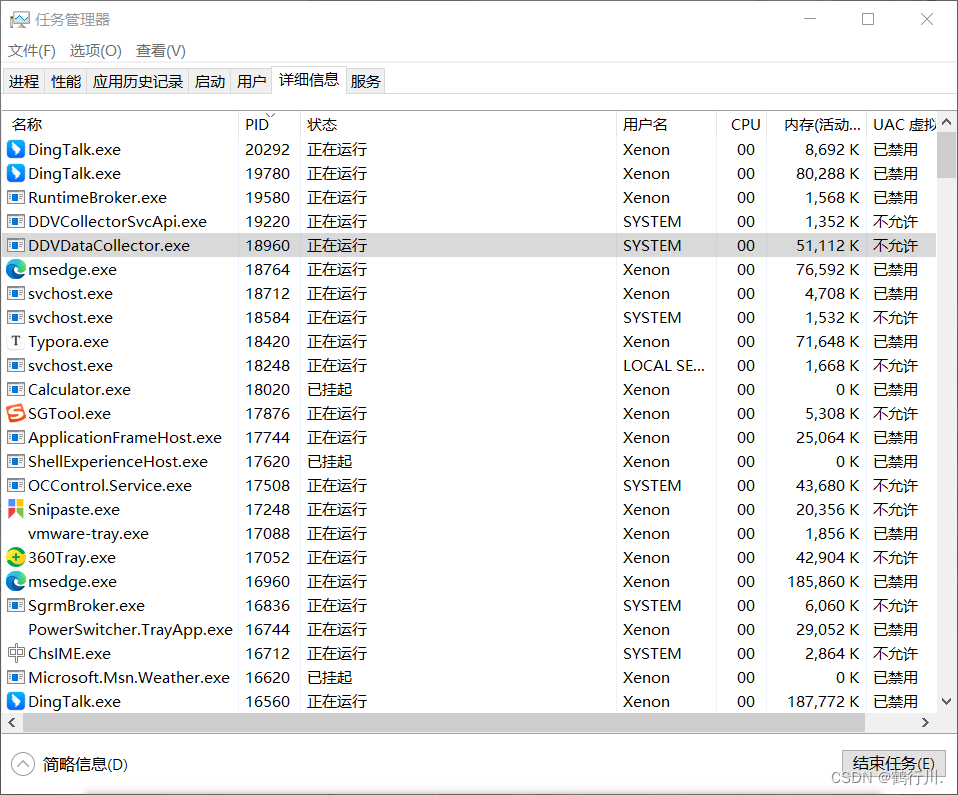This screenshot has height=795, width=958.
Task: Click memory value 80,288 K
Action: click(827, 174)
